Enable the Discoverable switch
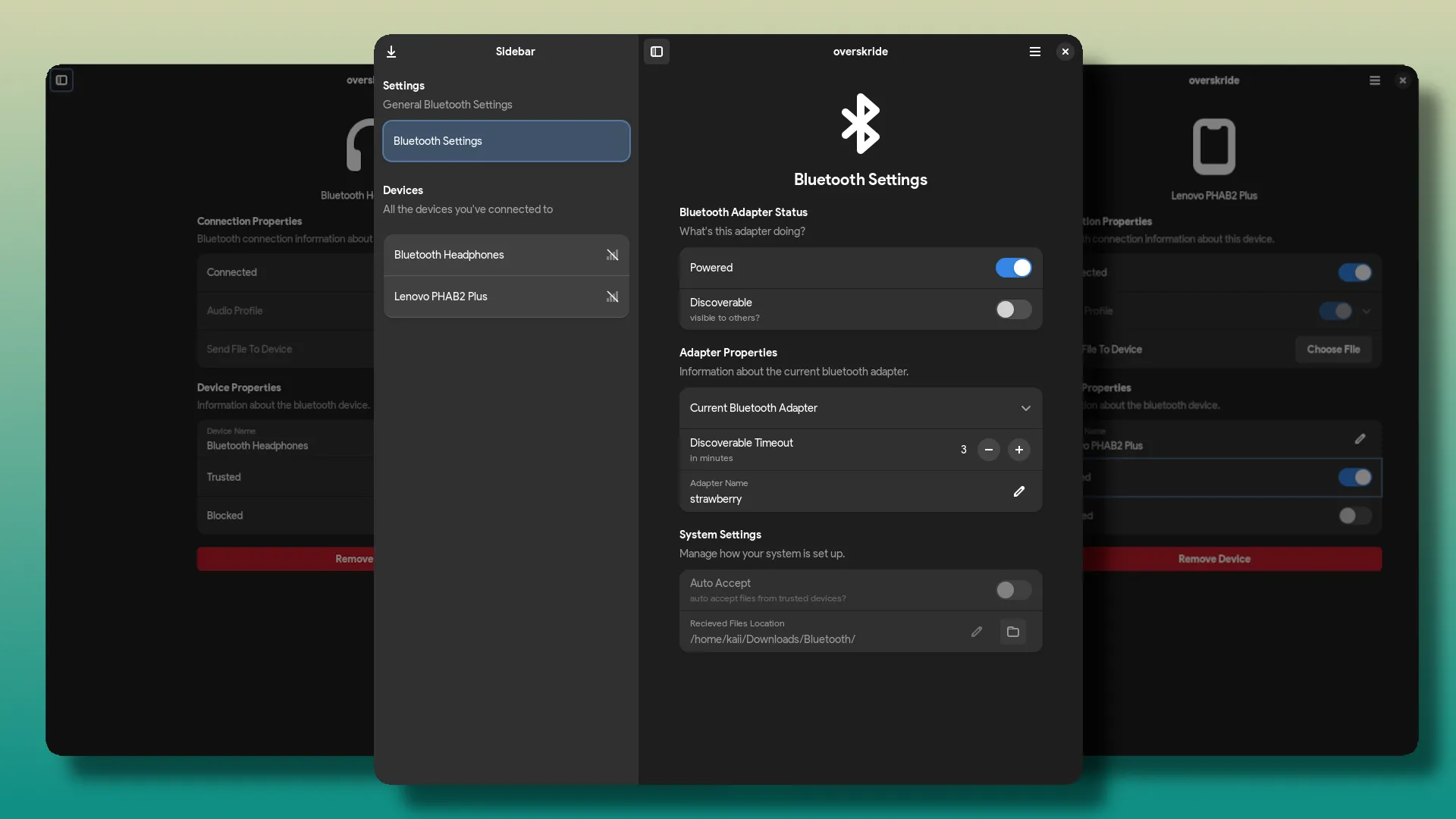Image resolution: width=1456 pixels, height=819 pixels. pyautogui.click(x=1013, y=309)
